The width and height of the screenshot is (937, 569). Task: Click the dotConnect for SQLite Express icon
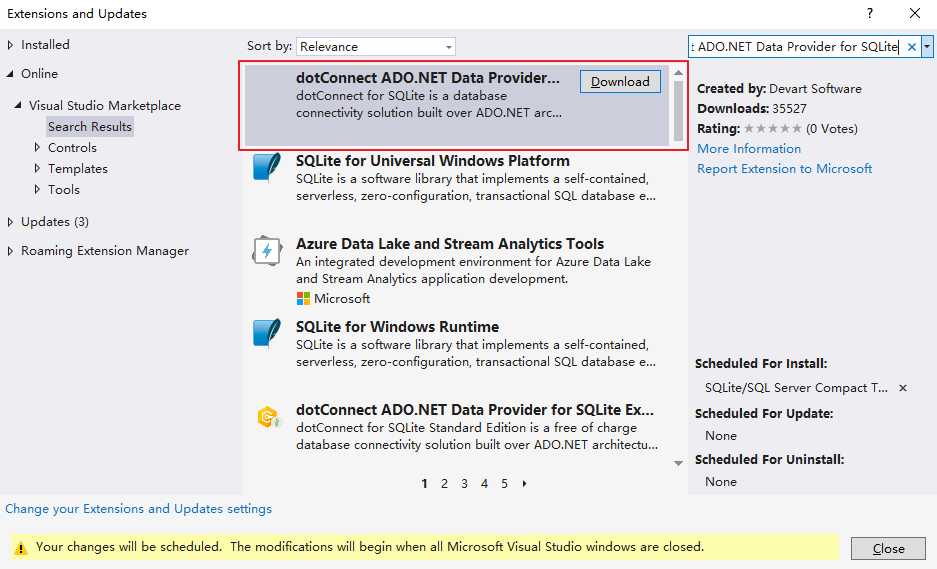pos(268,417)
